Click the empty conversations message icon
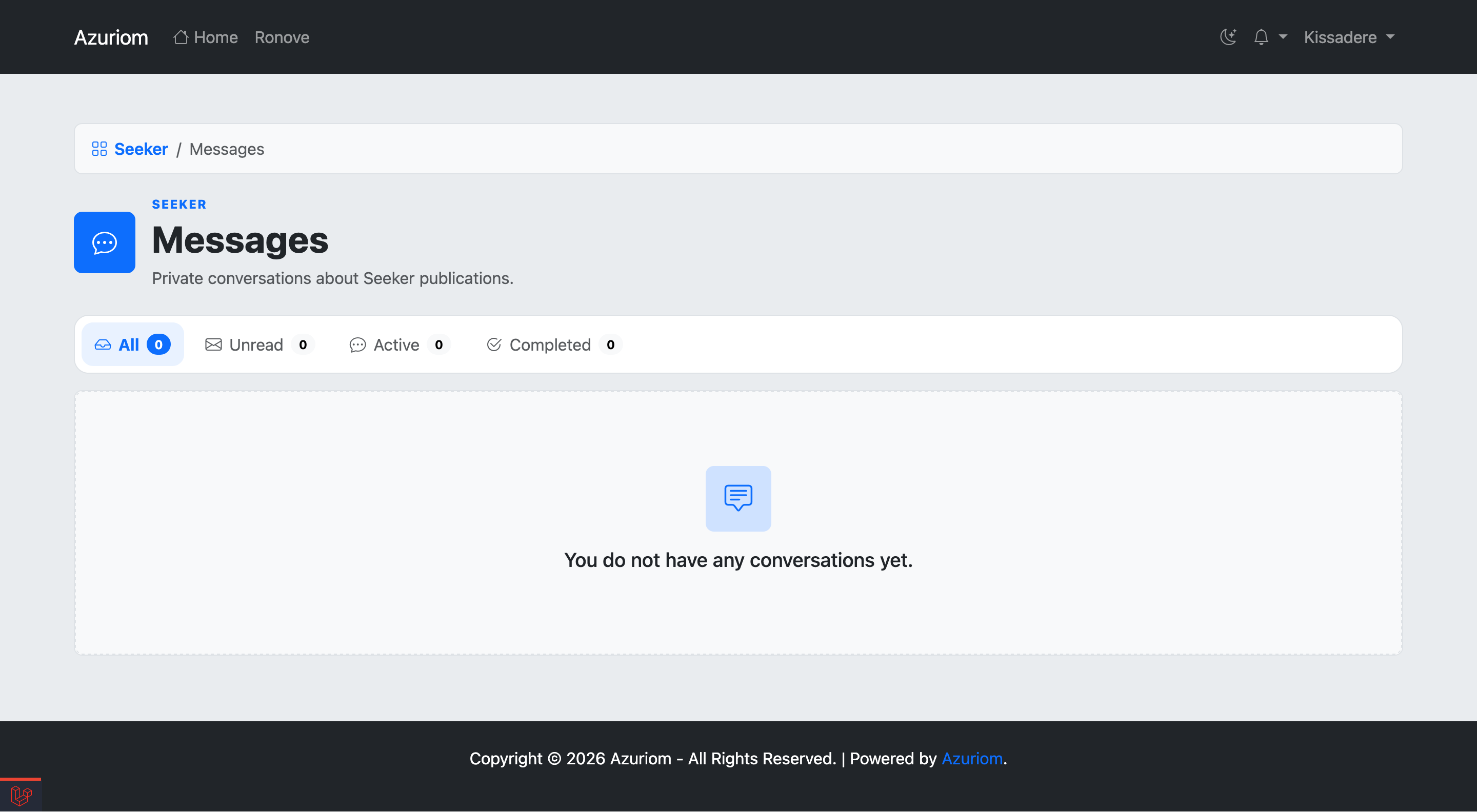Viewport: 1477px width, 812px height. click(x=738, y=499)
